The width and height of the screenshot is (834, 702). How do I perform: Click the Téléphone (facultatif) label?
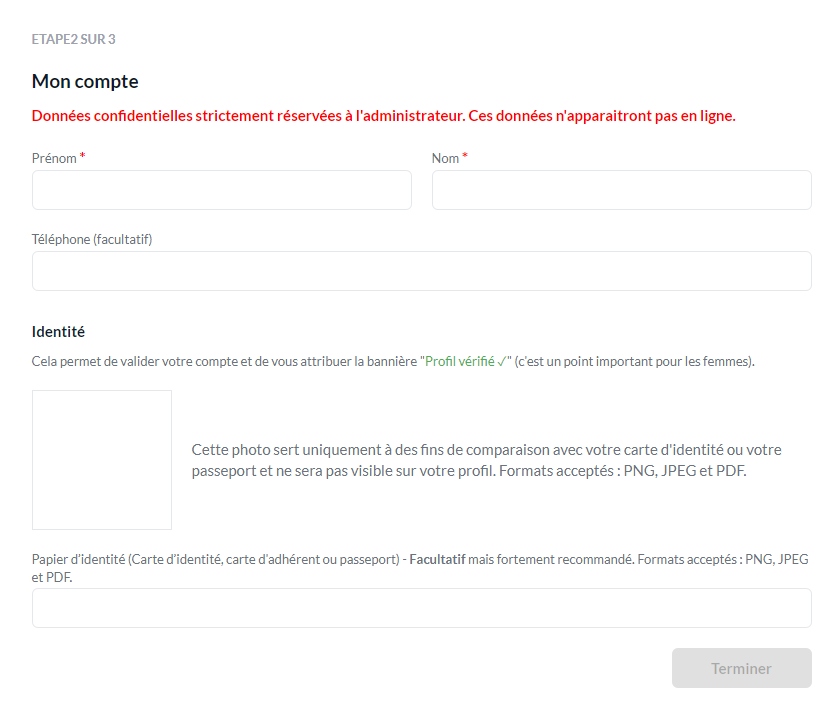coord(92,239)
